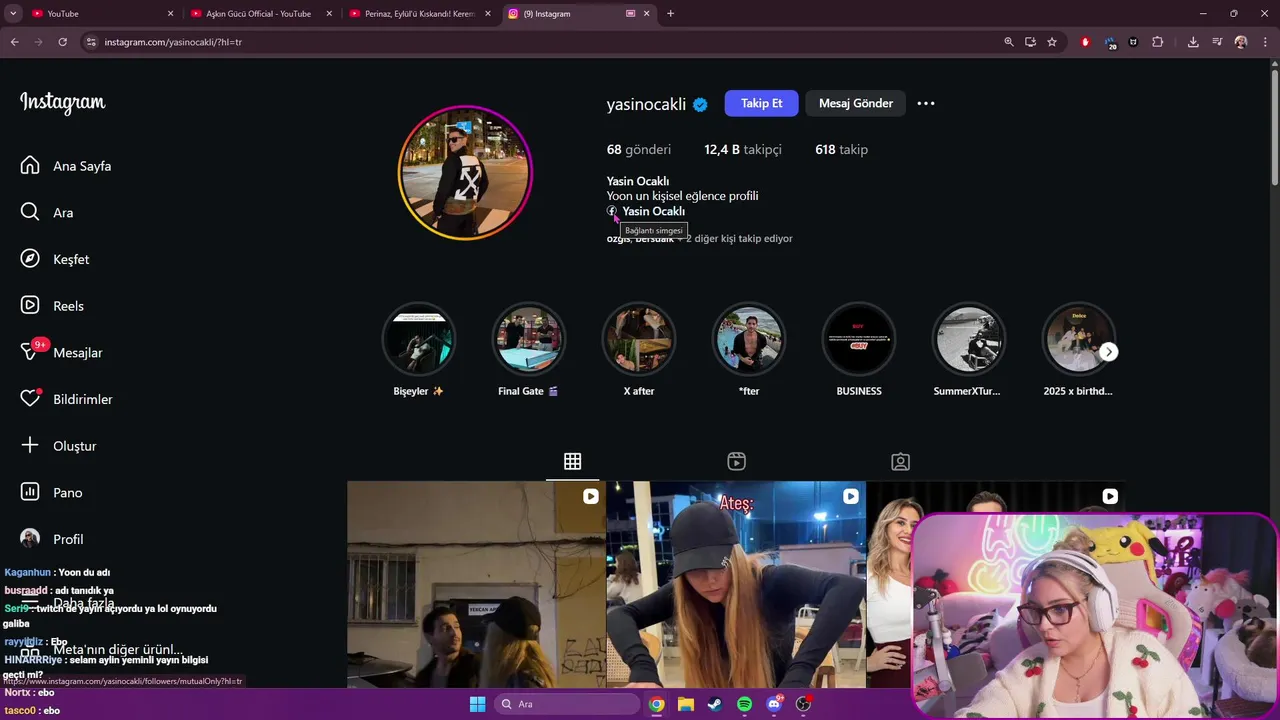
Task: Open the browser downloads icon
Action: pos(1193,42)
